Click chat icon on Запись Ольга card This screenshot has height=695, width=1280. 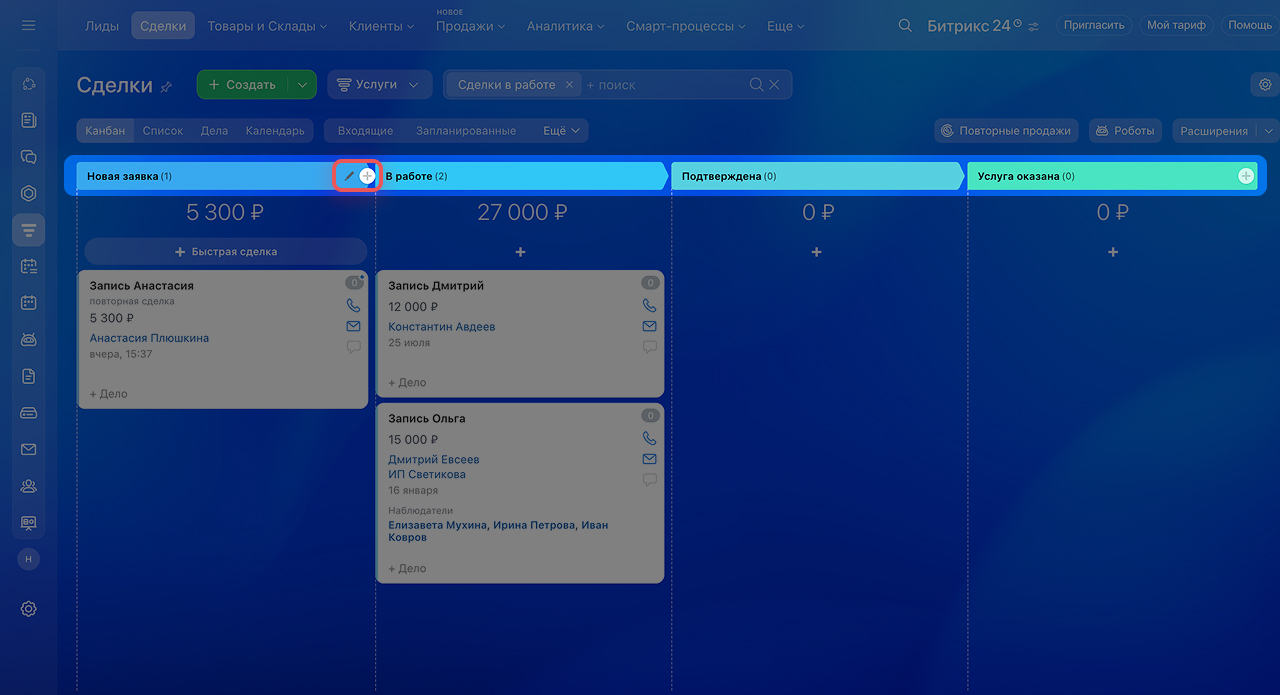point(650,480)
